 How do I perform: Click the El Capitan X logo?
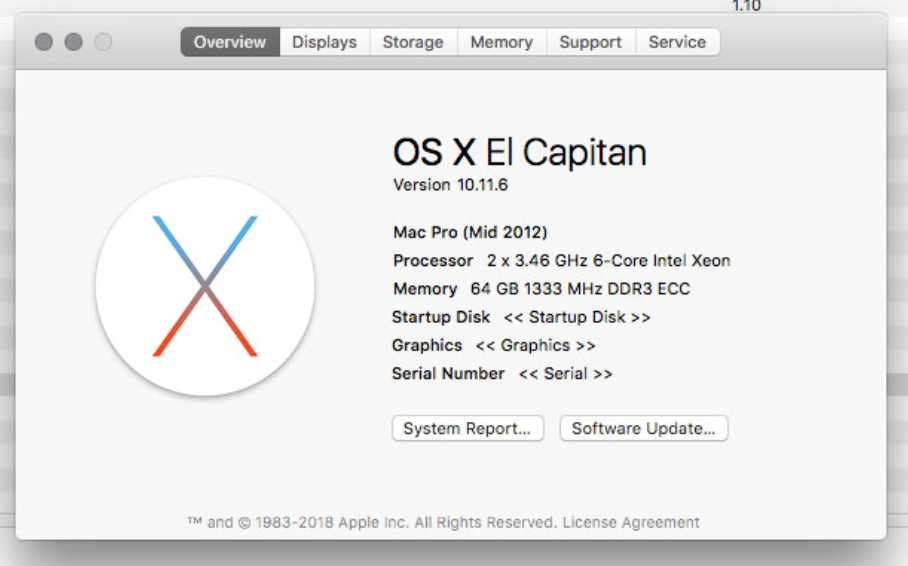205,286
